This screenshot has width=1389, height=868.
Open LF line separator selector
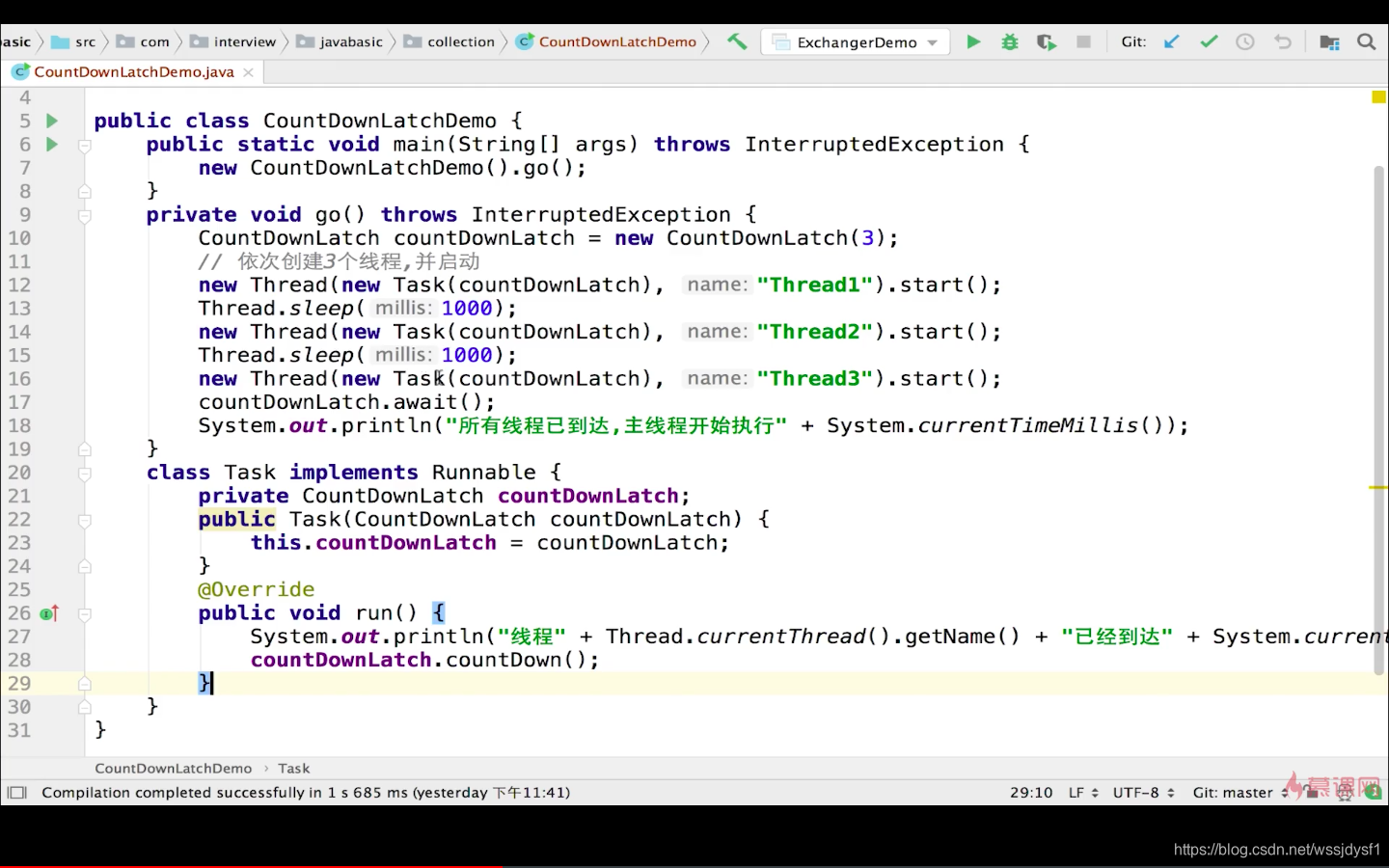1083,793
